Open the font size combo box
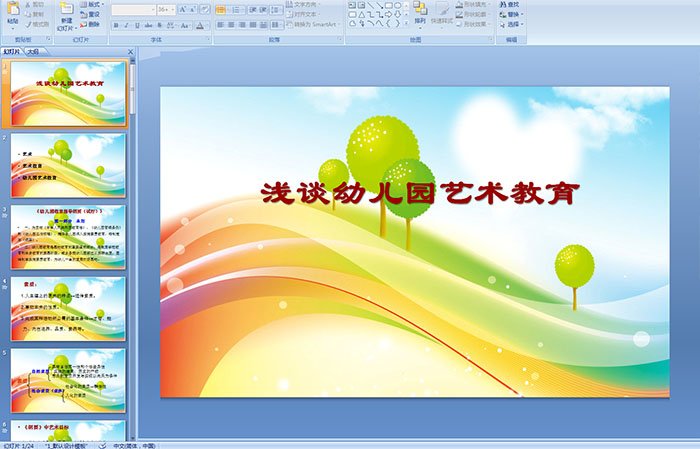The image size is (700, 449). coord(166,10)
